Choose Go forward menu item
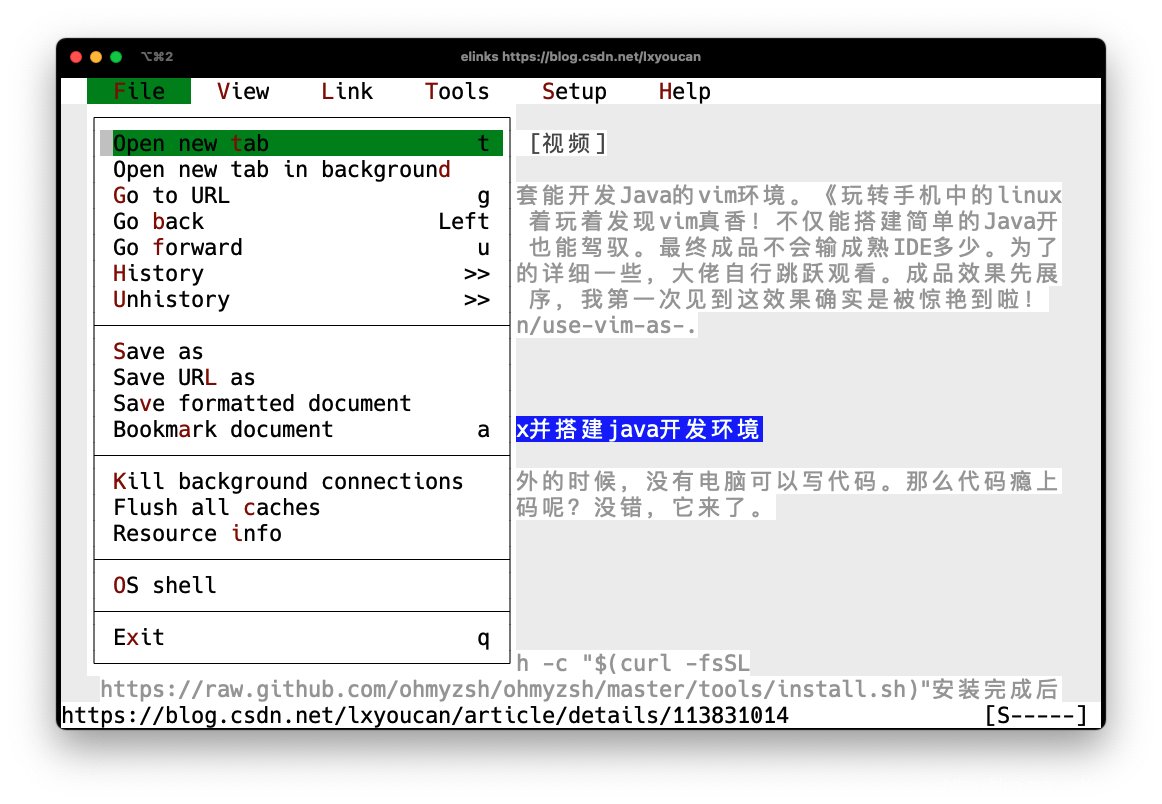Screen dimensions: 1162x804 pos(302,247)
